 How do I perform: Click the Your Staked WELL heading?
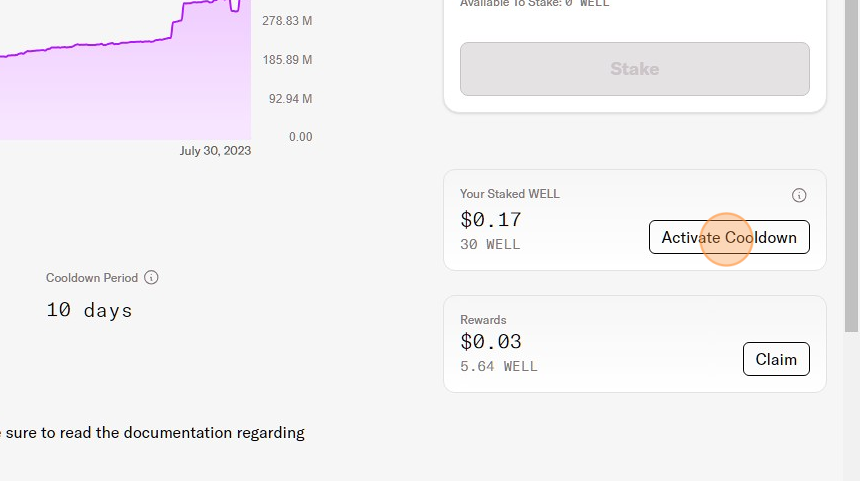pos(510,194)
